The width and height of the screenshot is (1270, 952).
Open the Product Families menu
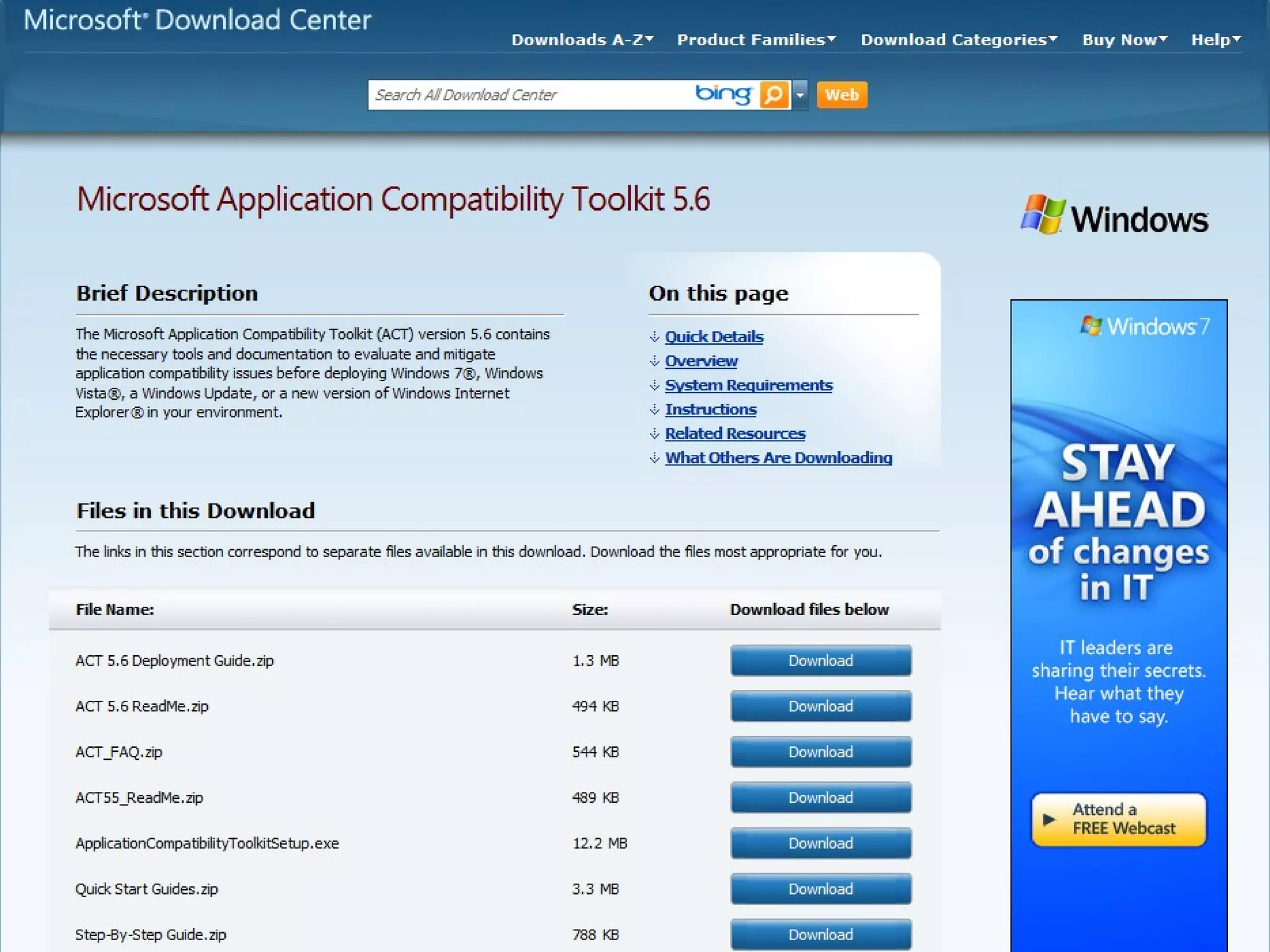tap(757, 40)
